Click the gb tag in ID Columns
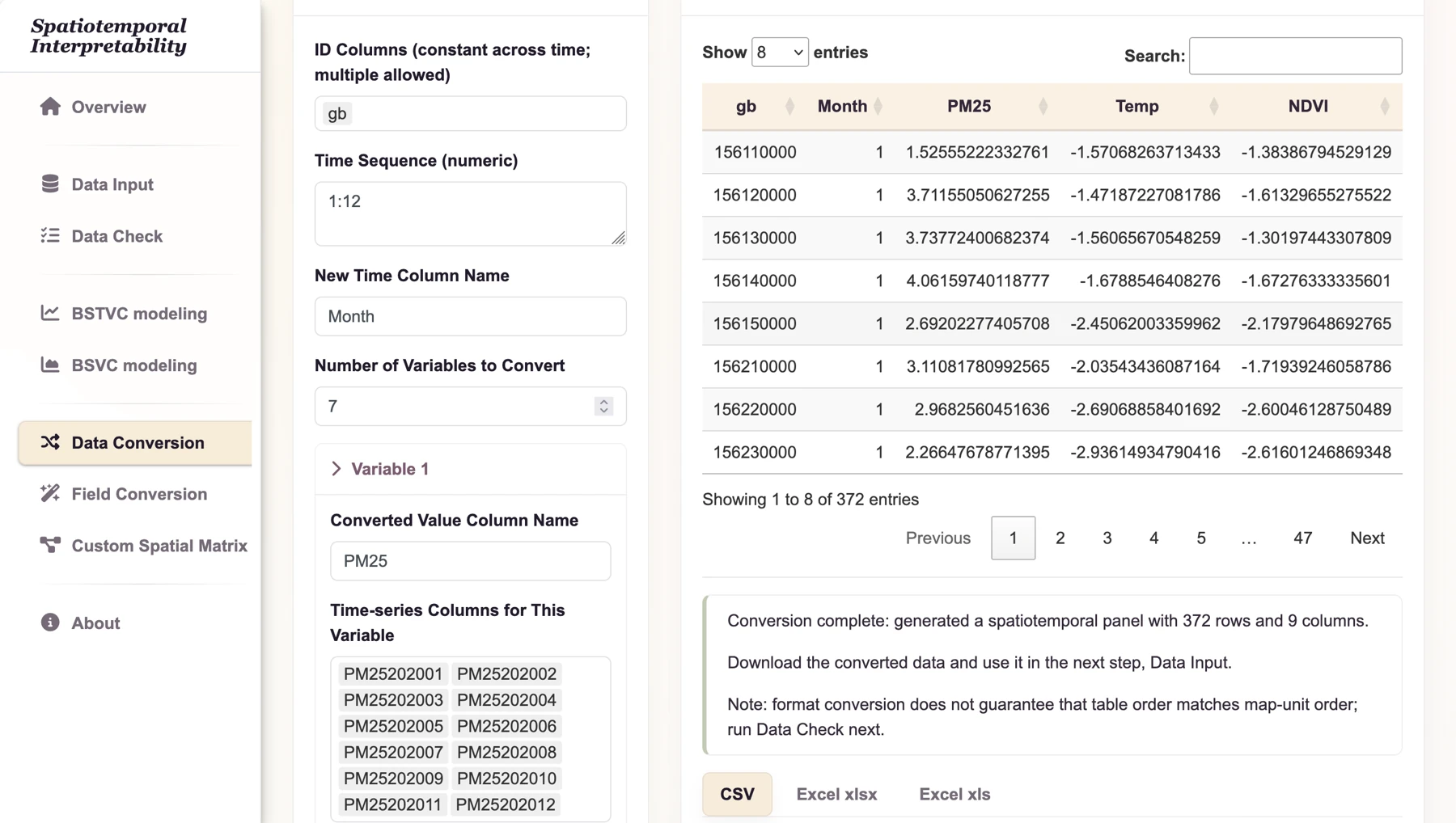Screen dimensions: 1456x823 pos(337,113)
